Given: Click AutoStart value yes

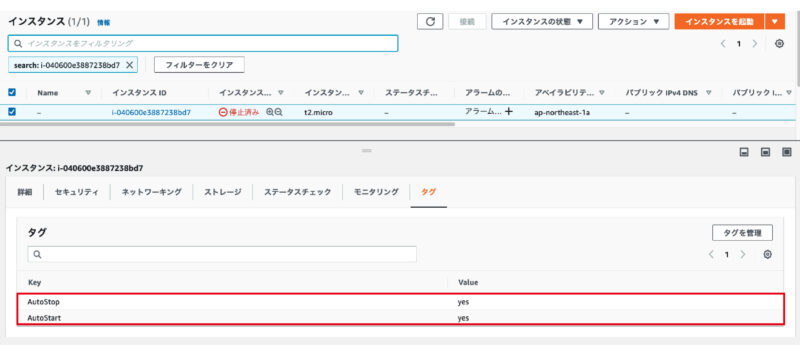Looking at the screenshot, I should coord(463,318).
